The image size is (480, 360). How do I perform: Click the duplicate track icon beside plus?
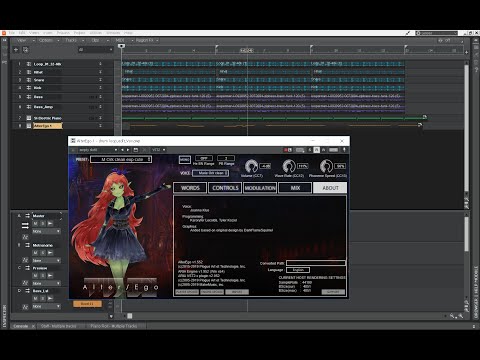(25, 50)
